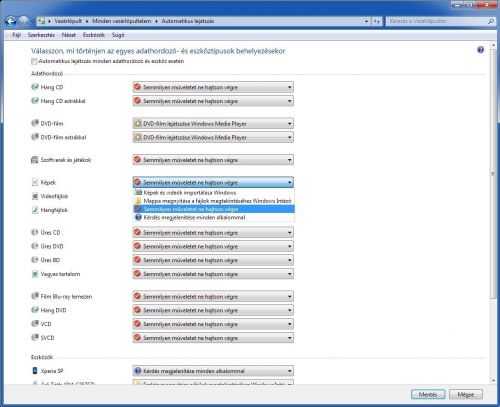Image resolution: width=500 pixels, height=407 pixels.
Task: Open the Üres DVD action dropdown
Action: pos(213,246)
